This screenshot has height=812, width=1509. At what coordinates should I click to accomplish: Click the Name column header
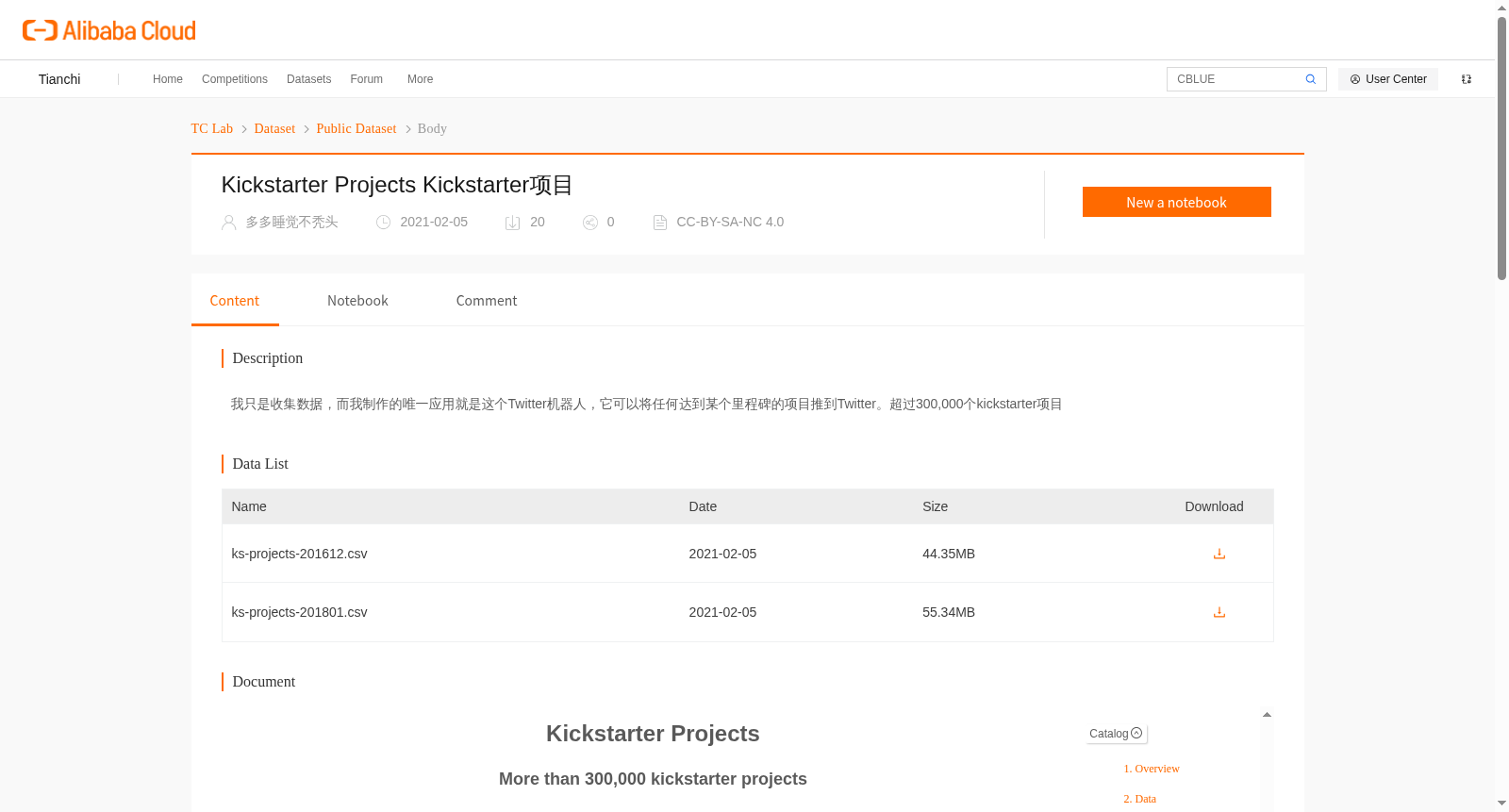point(249,506)
